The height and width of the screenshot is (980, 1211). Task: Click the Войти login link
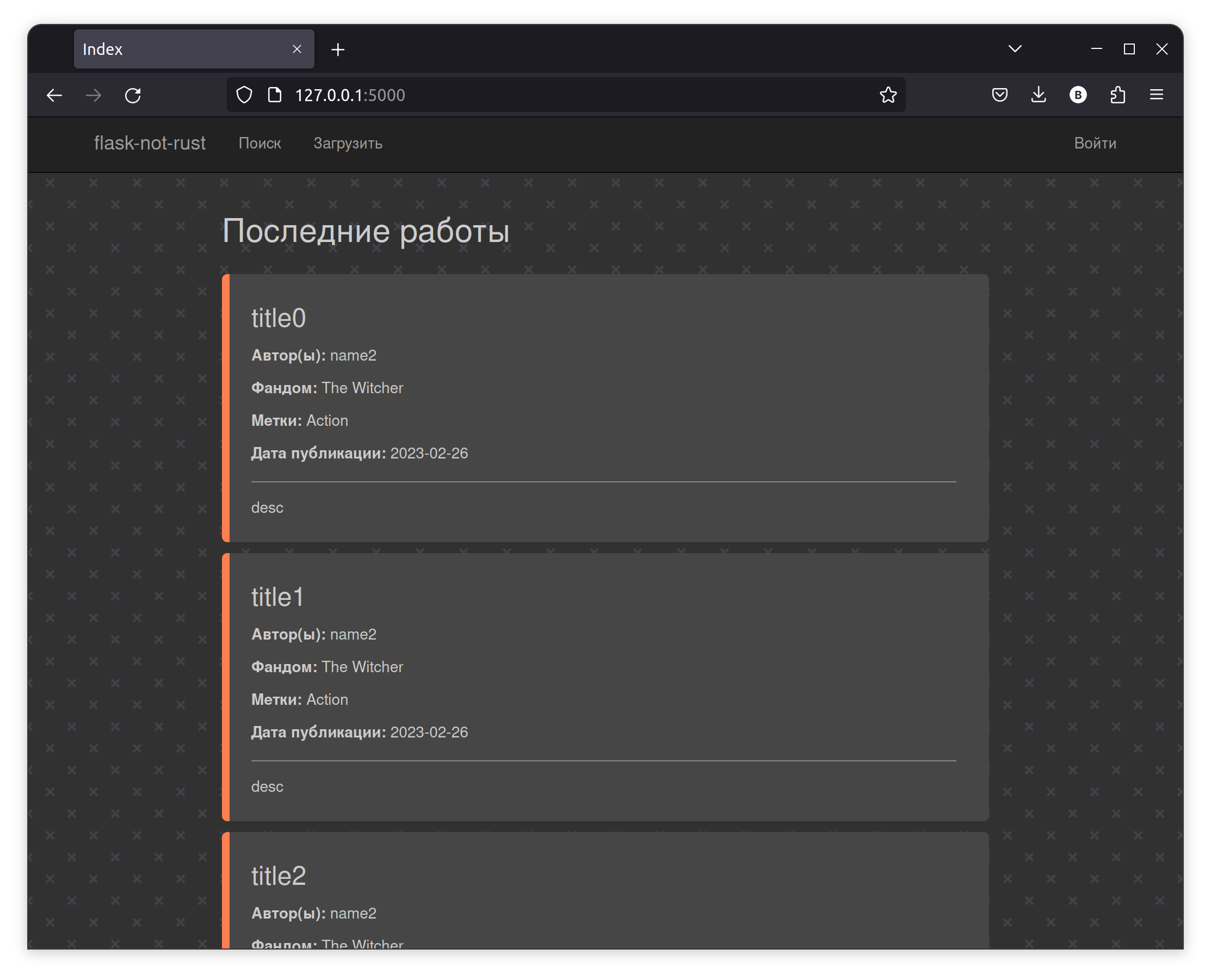(x=1095, y=144)
